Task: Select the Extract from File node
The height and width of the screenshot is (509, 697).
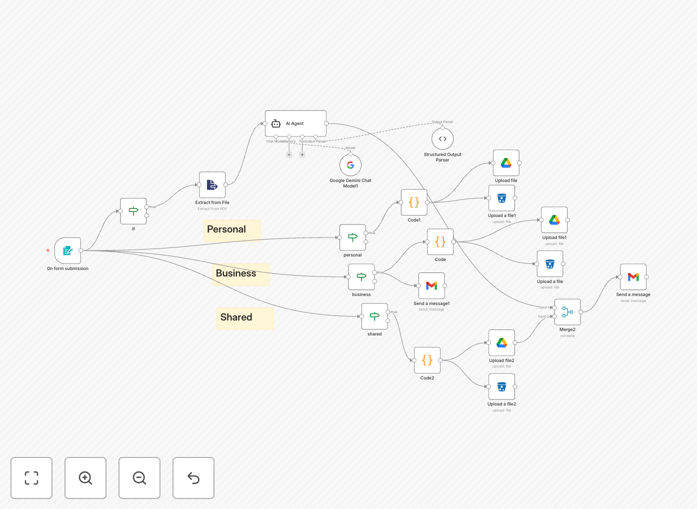Action: pyautogui.click(x=212, y=184)
